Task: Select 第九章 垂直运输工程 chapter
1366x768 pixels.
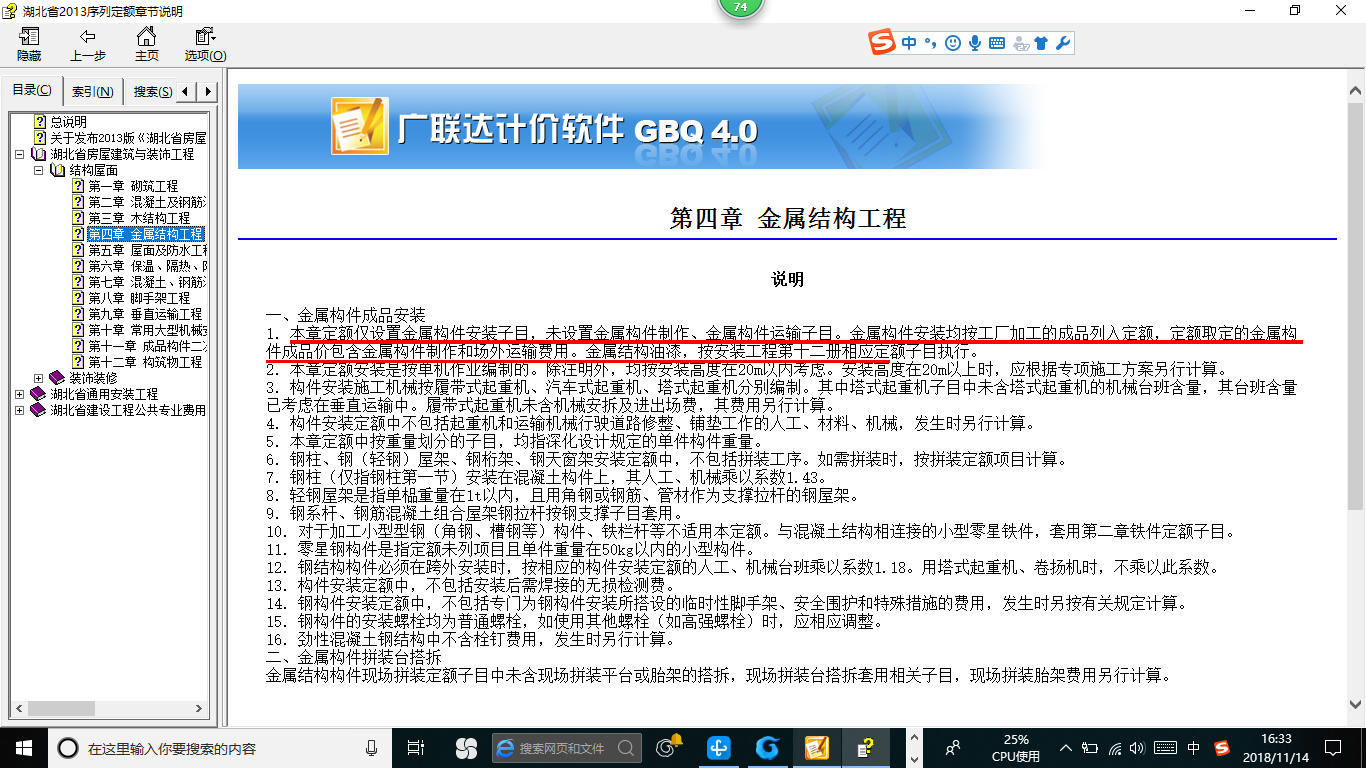Action: (x=145, y=314)
